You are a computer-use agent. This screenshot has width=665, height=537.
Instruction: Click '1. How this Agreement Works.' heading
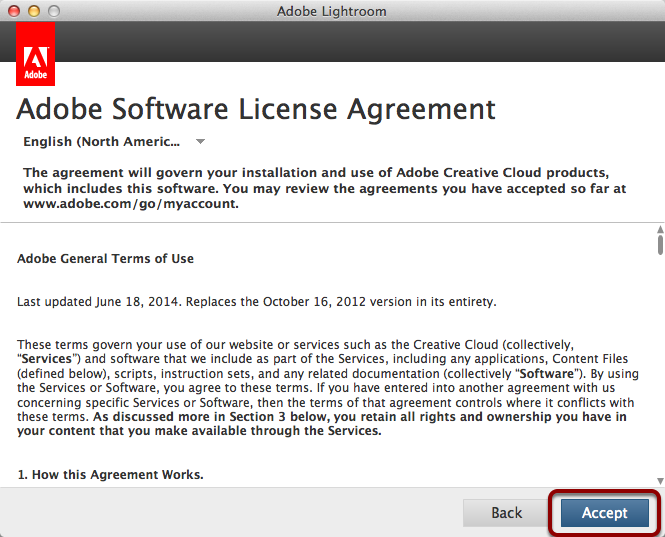pos(110,475)
